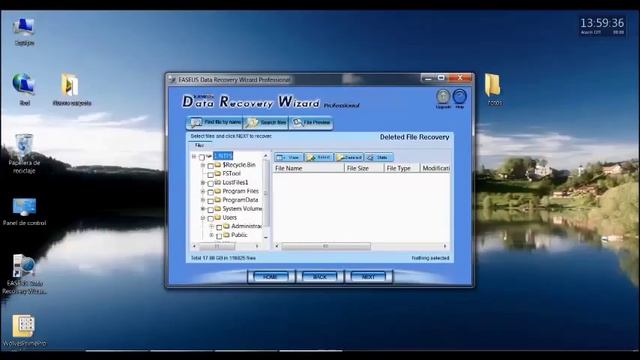Click the View button above file list
Screen dimensions: 640x360
(289, 157)
